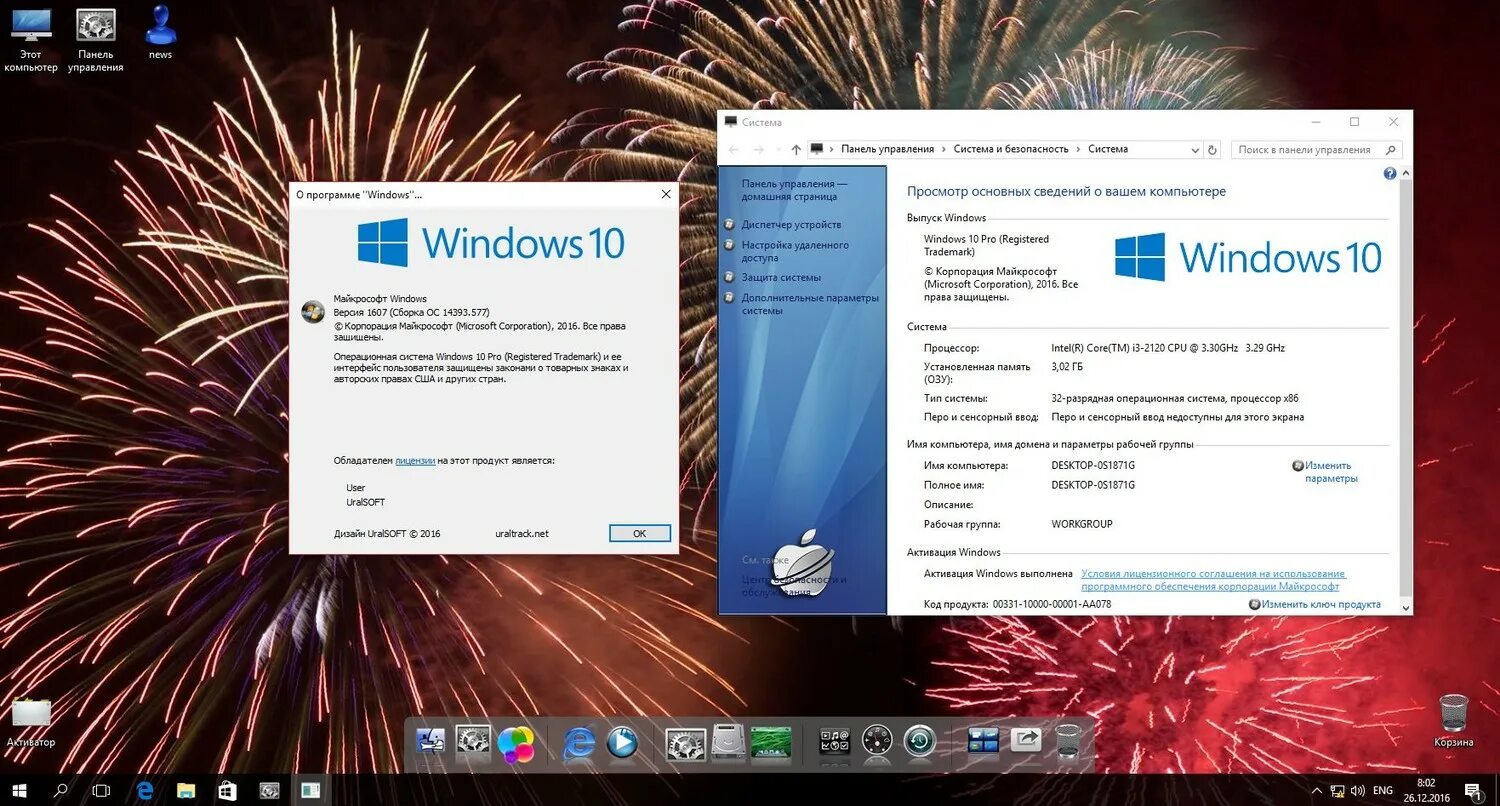This screenshot has width=1500, height=806.
Task: Open the 'news' desktop icon
Action: [x=160, y=33]
